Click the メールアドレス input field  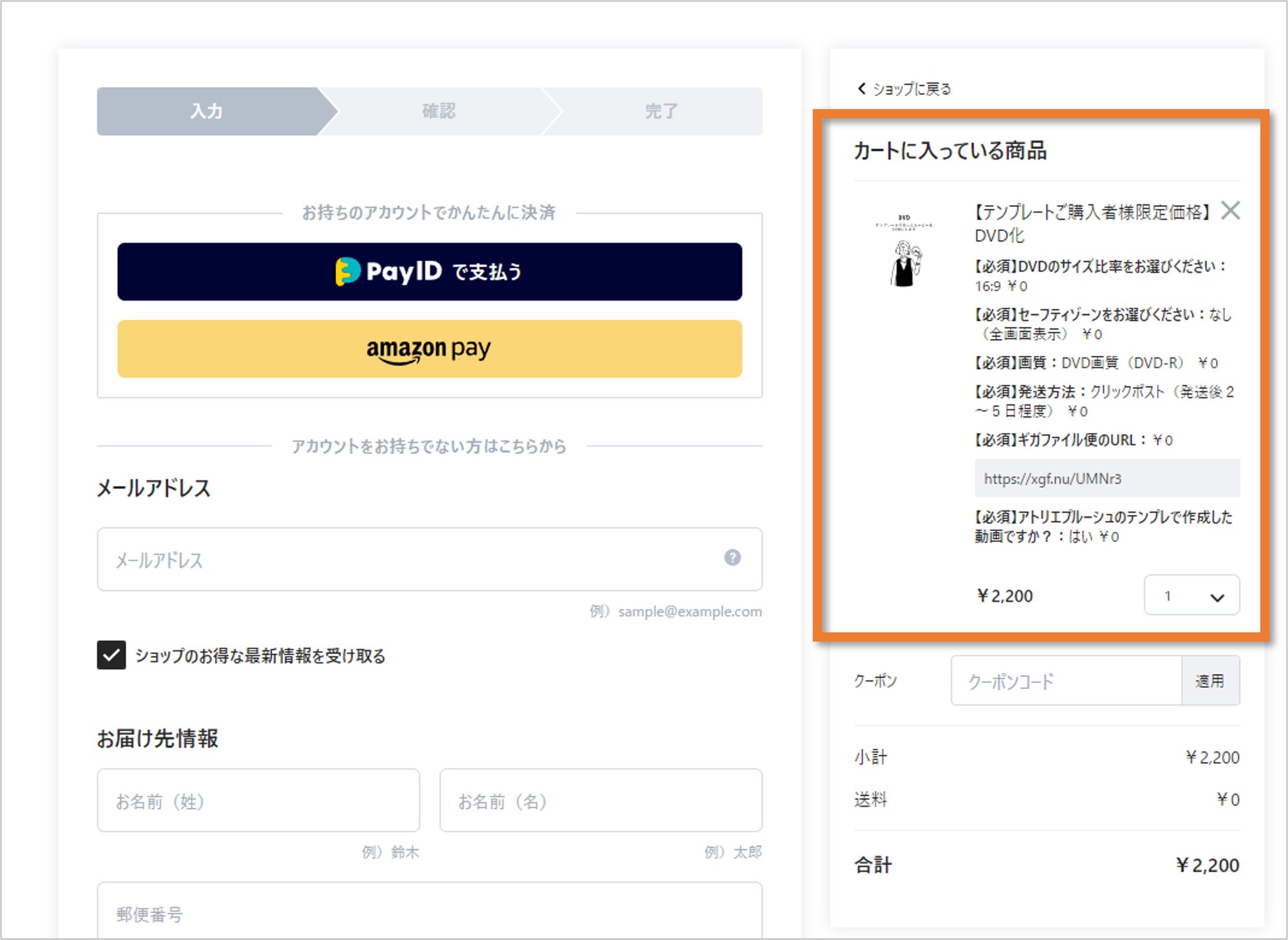430,559
